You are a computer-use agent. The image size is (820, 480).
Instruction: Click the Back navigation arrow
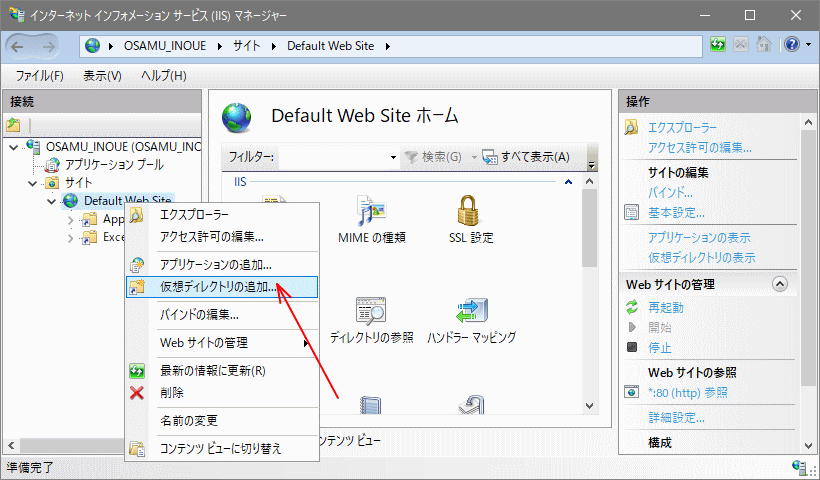(x=17, y=47)
